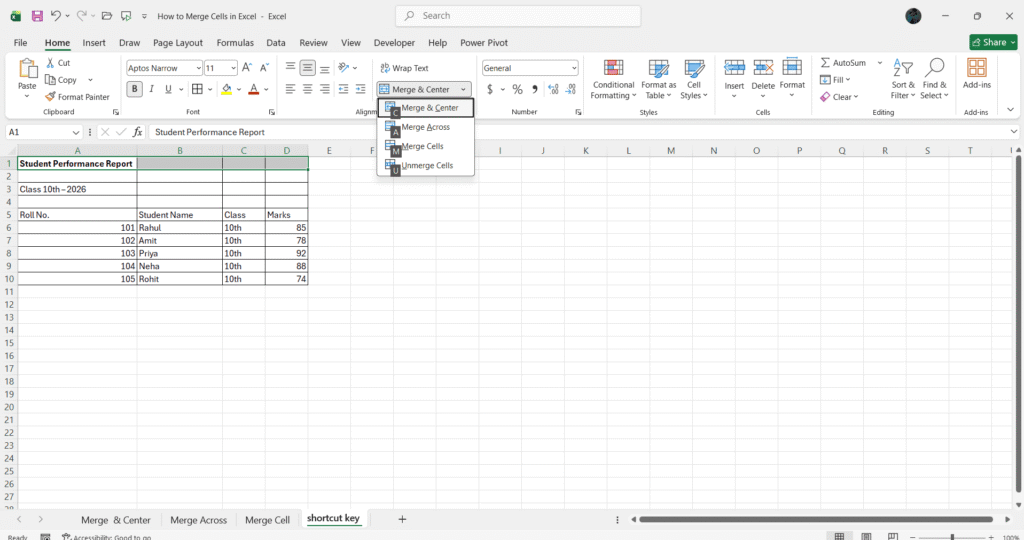Add a new sheet with plus button
1024x540 pixels.
402,519
